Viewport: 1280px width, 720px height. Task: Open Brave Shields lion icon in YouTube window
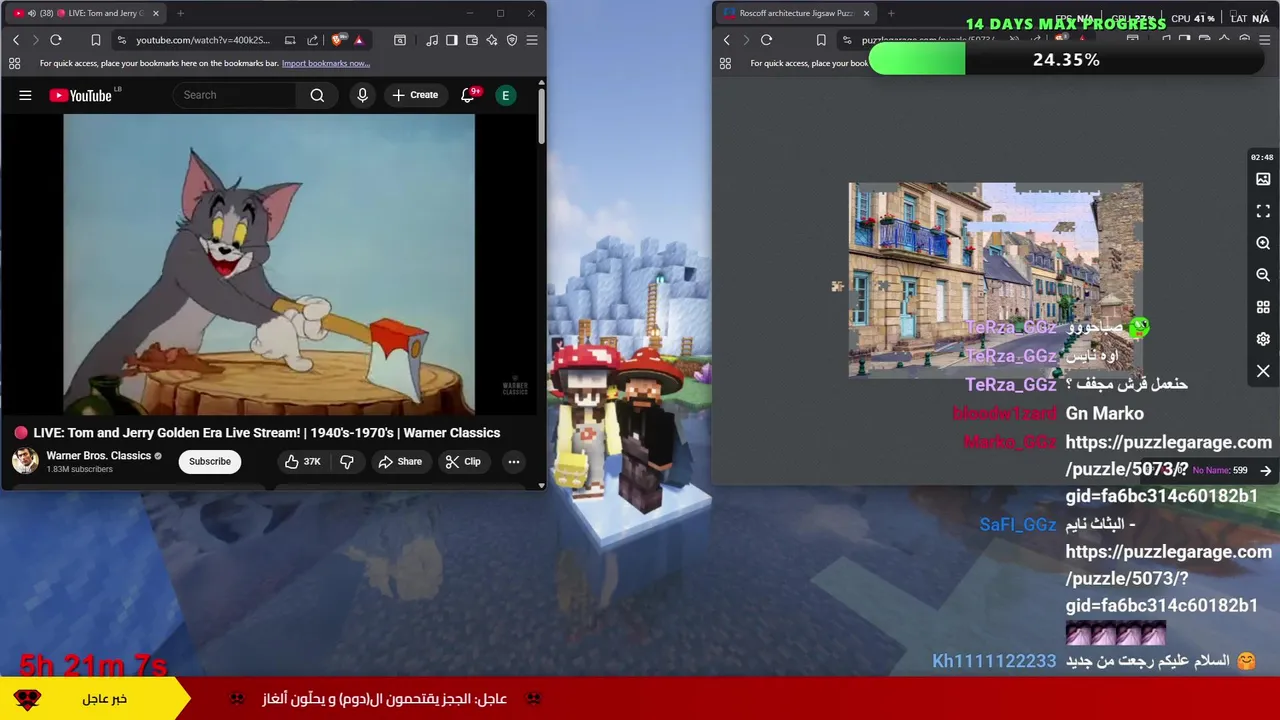(337, 40)
